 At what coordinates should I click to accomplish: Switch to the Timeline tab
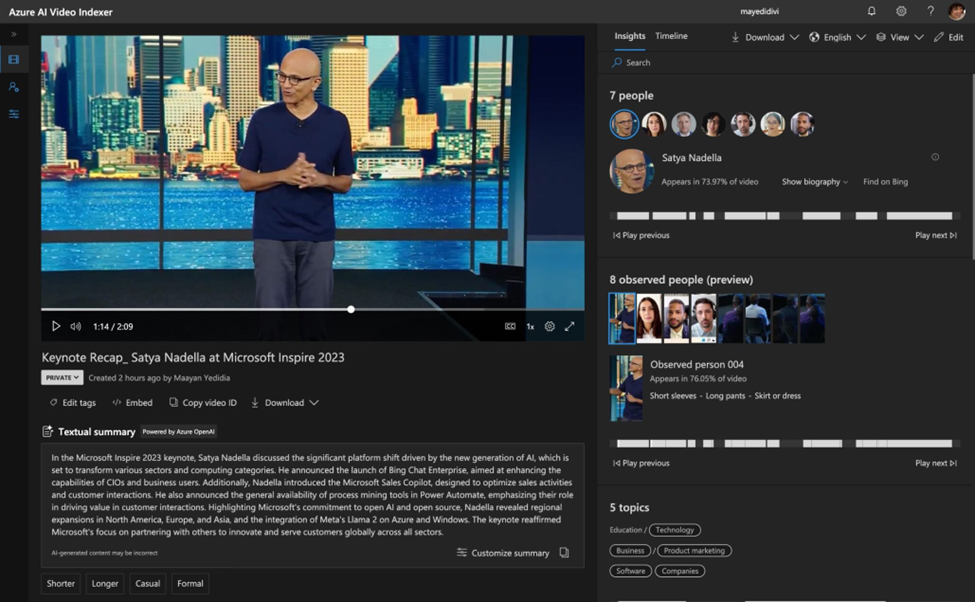pos(672,36)
